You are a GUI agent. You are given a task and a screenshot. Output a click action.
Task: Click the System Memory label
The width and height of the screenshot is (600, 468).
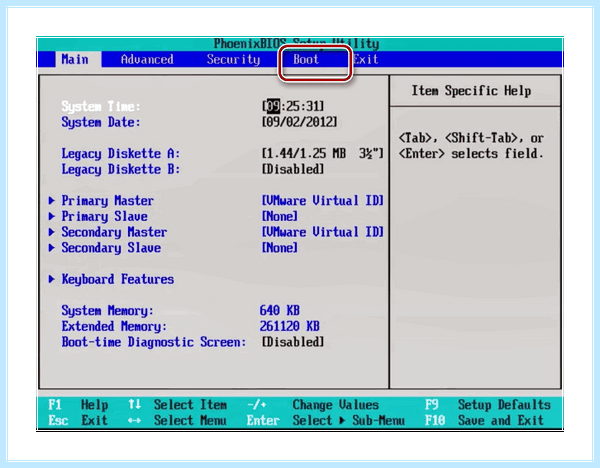pyautogui.click(x=108, y=310)
